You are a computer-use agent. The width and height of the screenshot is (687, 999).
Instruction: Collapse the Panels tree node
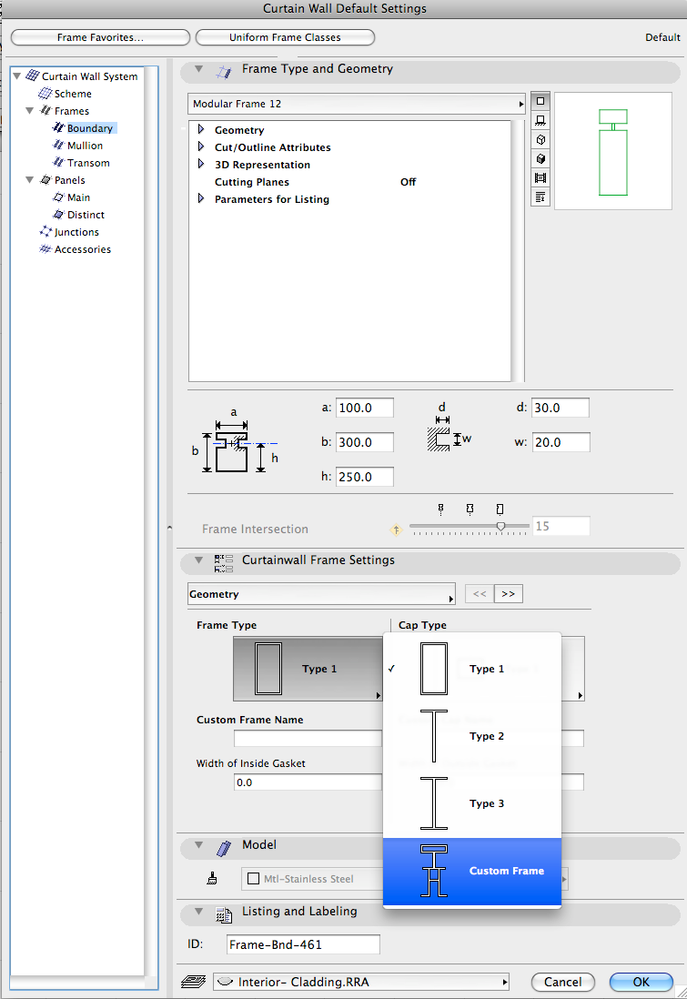tap(29, 180)
